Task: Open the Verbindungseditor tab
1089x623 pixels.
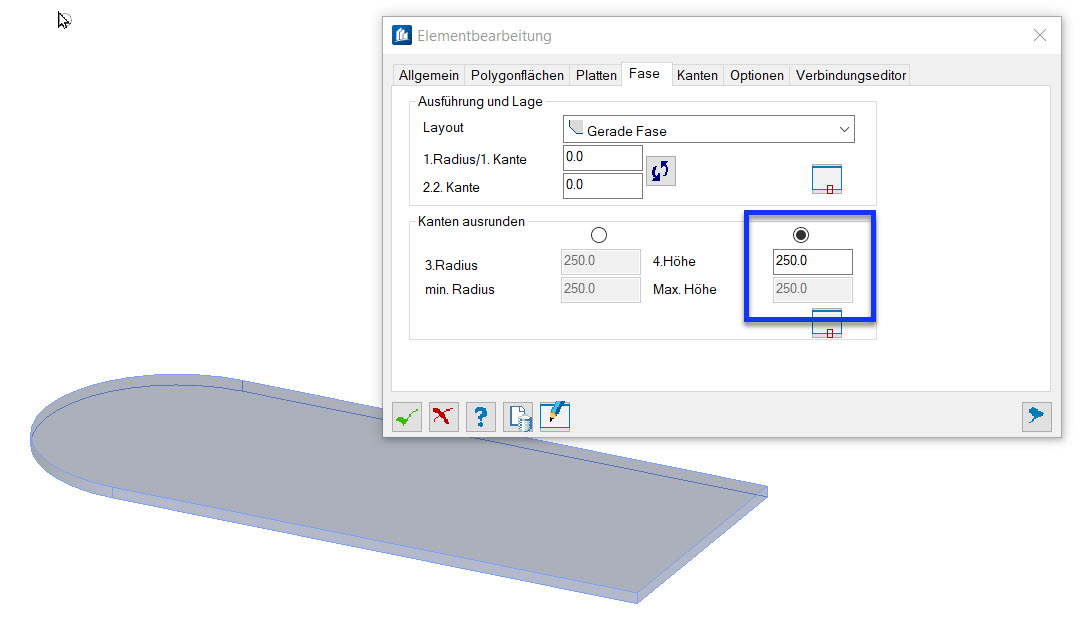Action: [x=851, y=75]
